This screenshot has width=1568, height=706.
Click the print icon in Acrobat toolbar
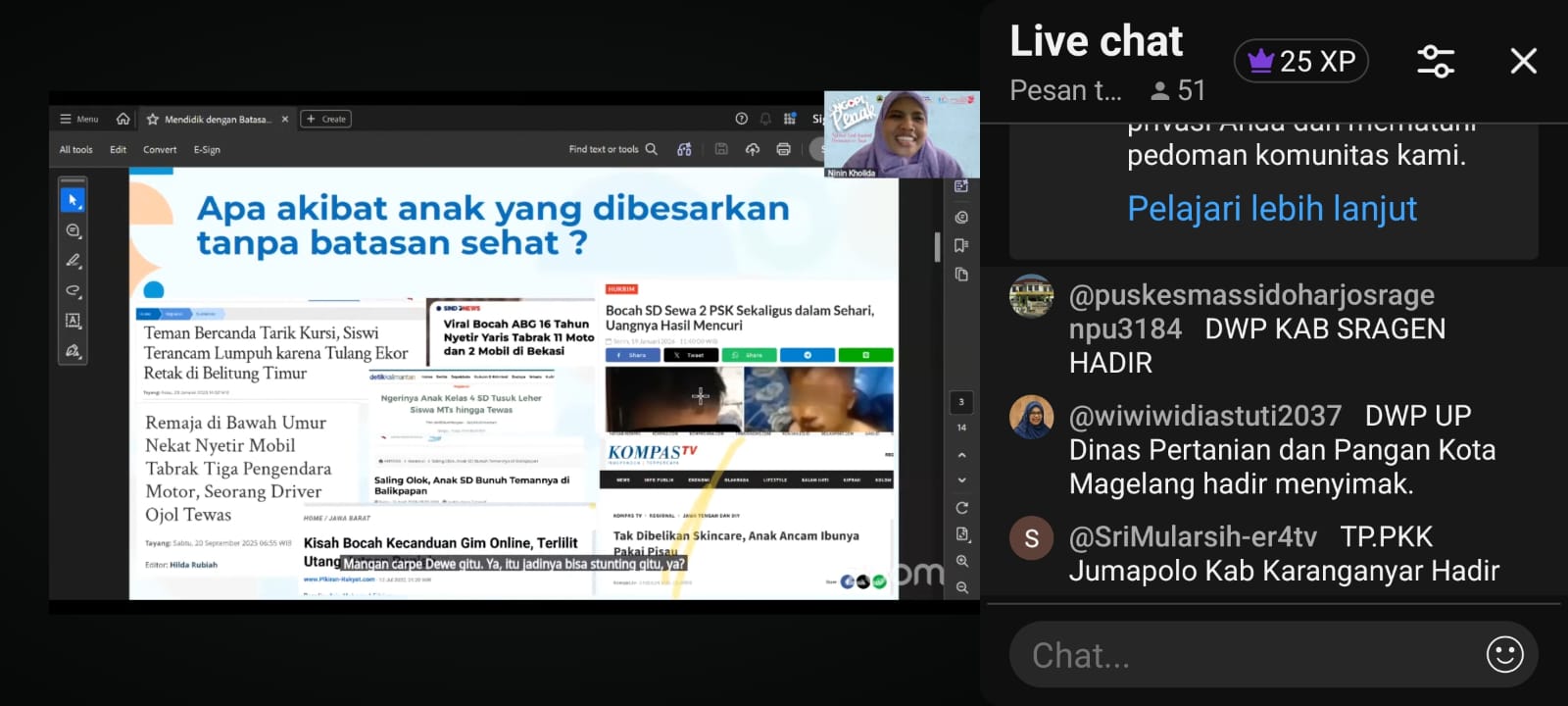pos(783,149)
